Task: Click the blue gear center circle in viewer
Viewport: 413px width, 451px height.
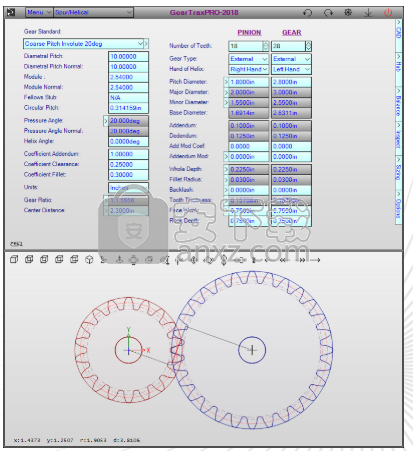Action: click(x=252, y=350)
